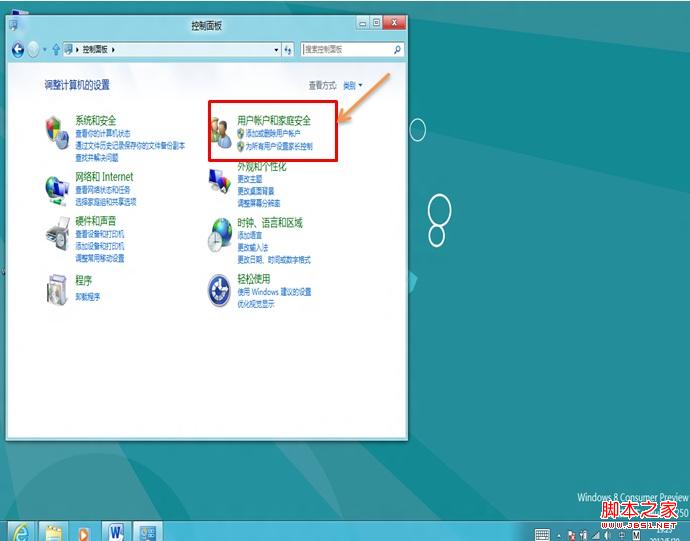690x541 pixels.
Task: Expand the address bar history dropdown
Action: pos(276,50)
